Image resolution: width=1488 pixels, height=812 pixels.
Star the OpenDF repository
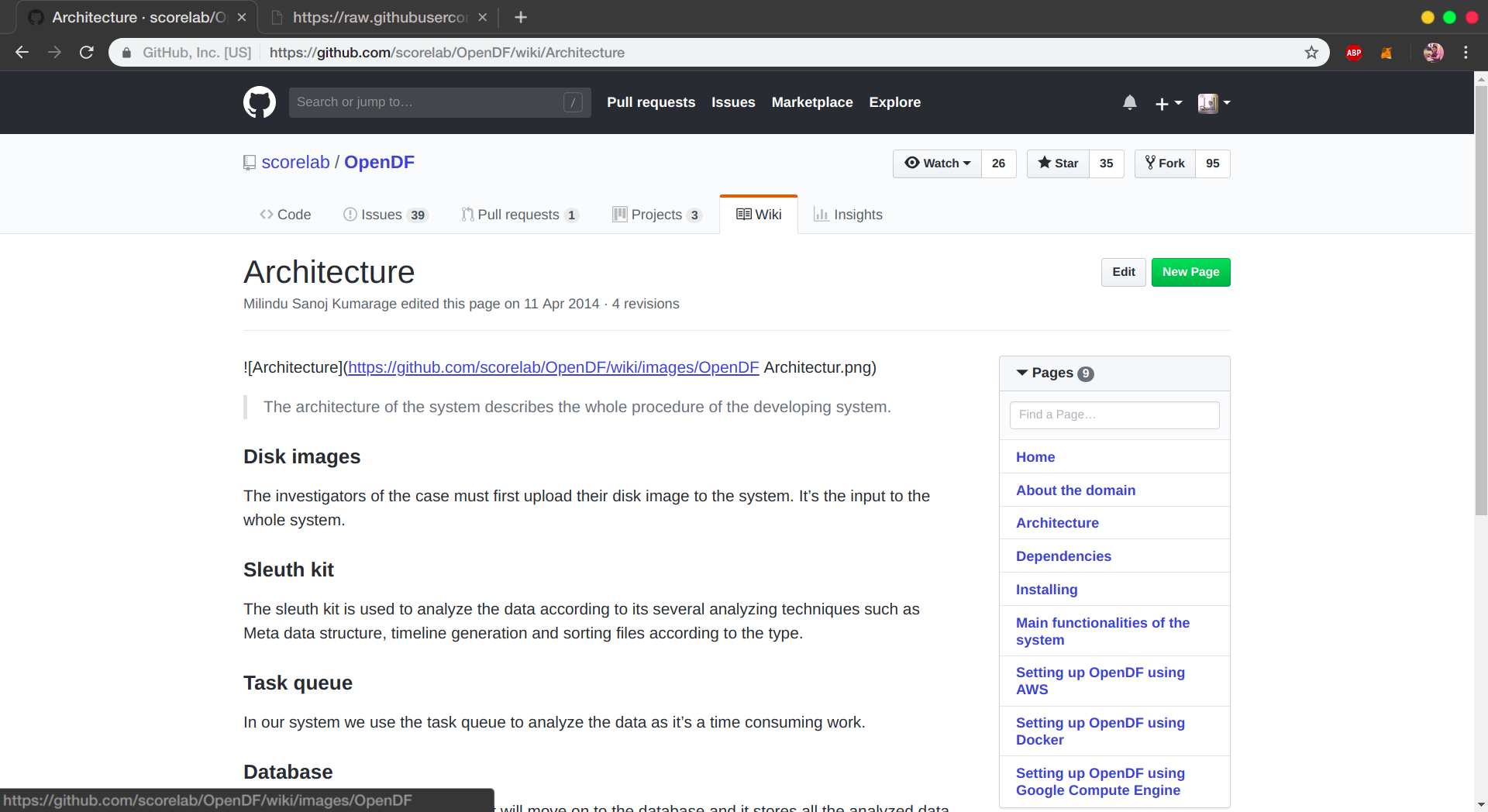[1058, 163]
